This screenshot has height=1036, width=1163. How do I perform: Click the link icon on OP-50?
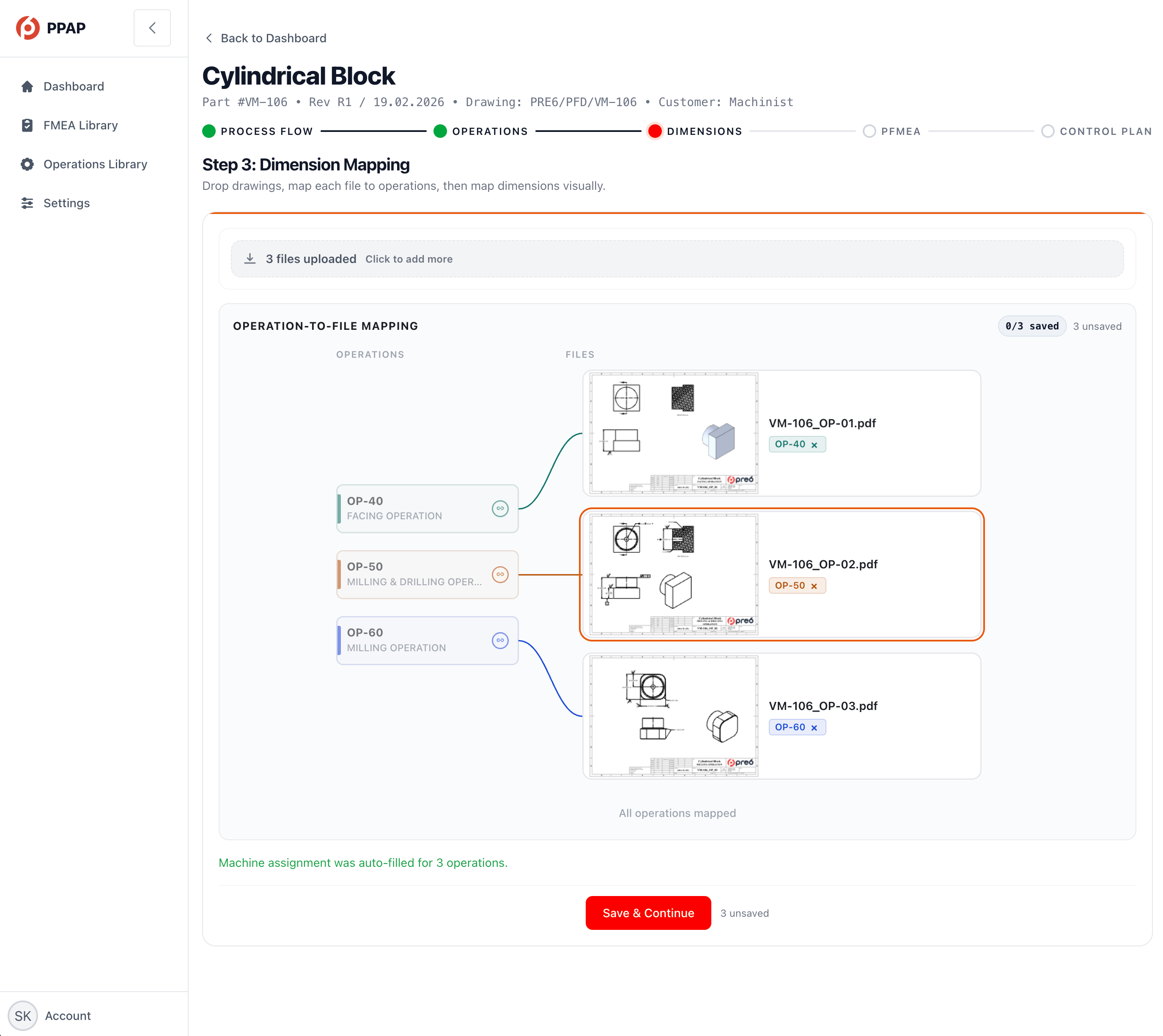point(500,574)
